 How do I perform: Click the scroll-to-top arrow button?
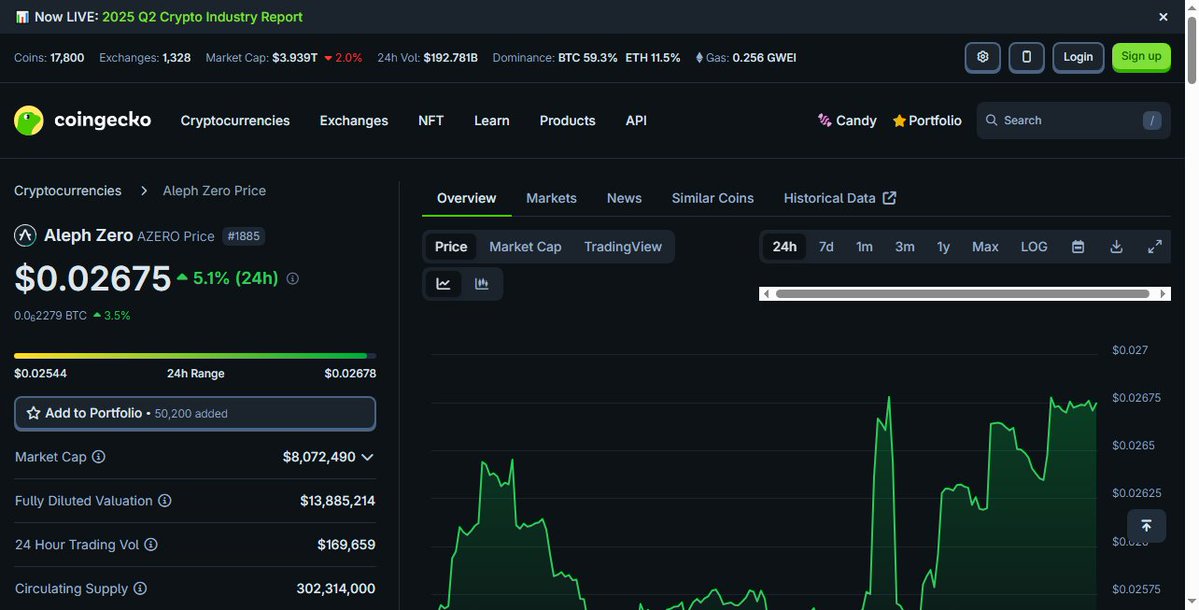click(1146, 526)
